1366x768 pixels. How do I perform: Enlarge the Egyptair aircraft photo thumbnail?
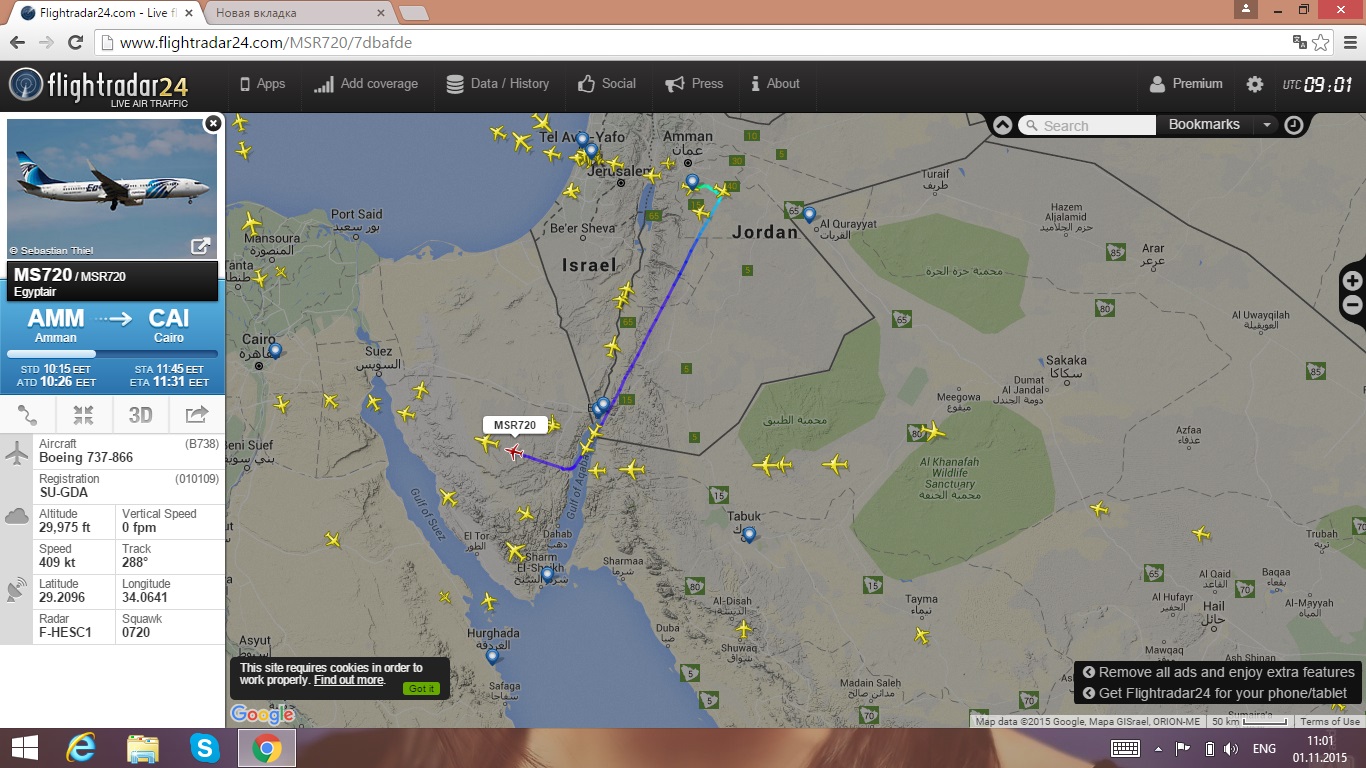[x=200, y=245]
